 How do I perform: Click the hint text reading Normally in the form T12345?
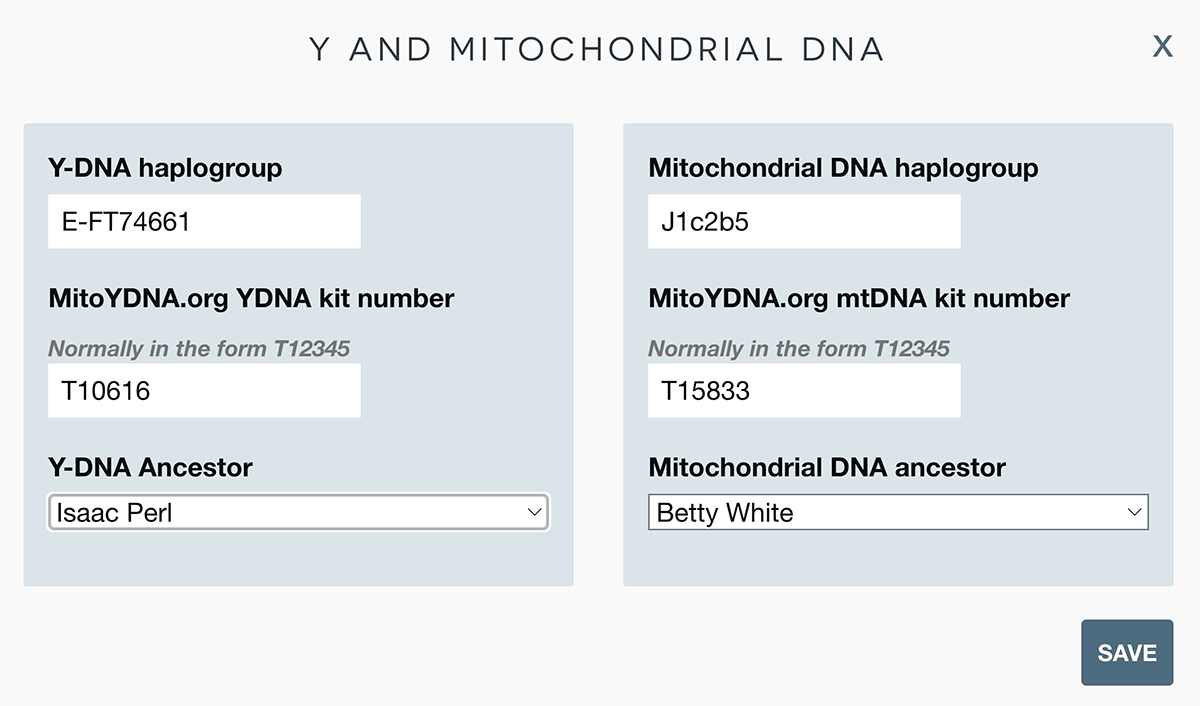pyautogui.click(x=200, y=349)
